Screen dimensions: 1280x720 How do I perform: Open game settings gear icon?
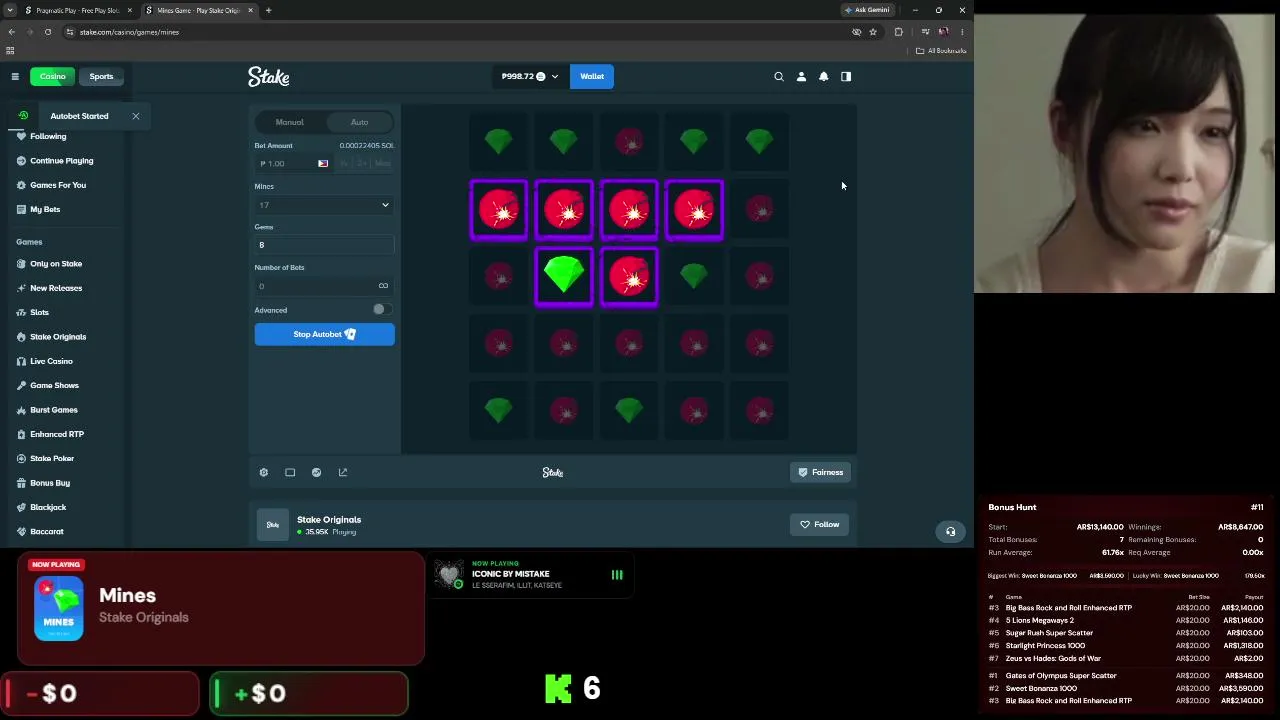pos(264,472)
